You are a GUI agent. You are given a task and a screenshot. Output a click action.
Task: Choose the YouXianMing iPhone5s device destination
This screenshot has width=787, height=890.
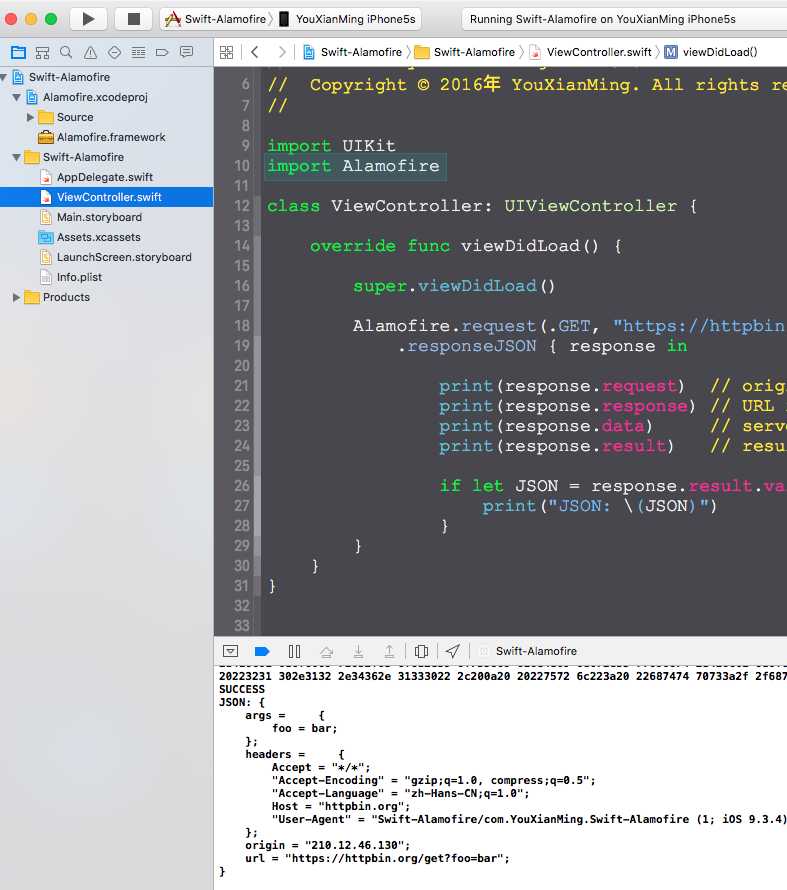(x=349, y=19)
